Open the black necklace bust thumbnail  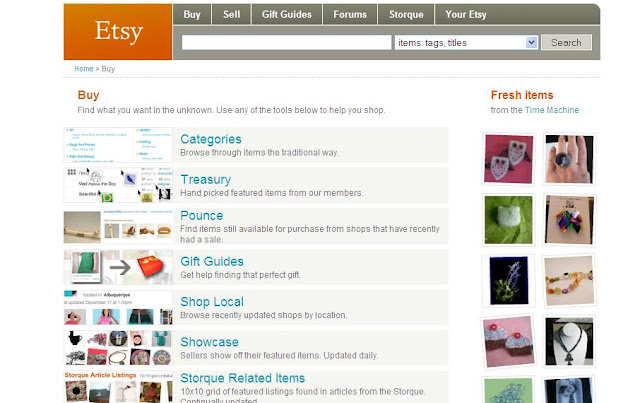point(569,341)
